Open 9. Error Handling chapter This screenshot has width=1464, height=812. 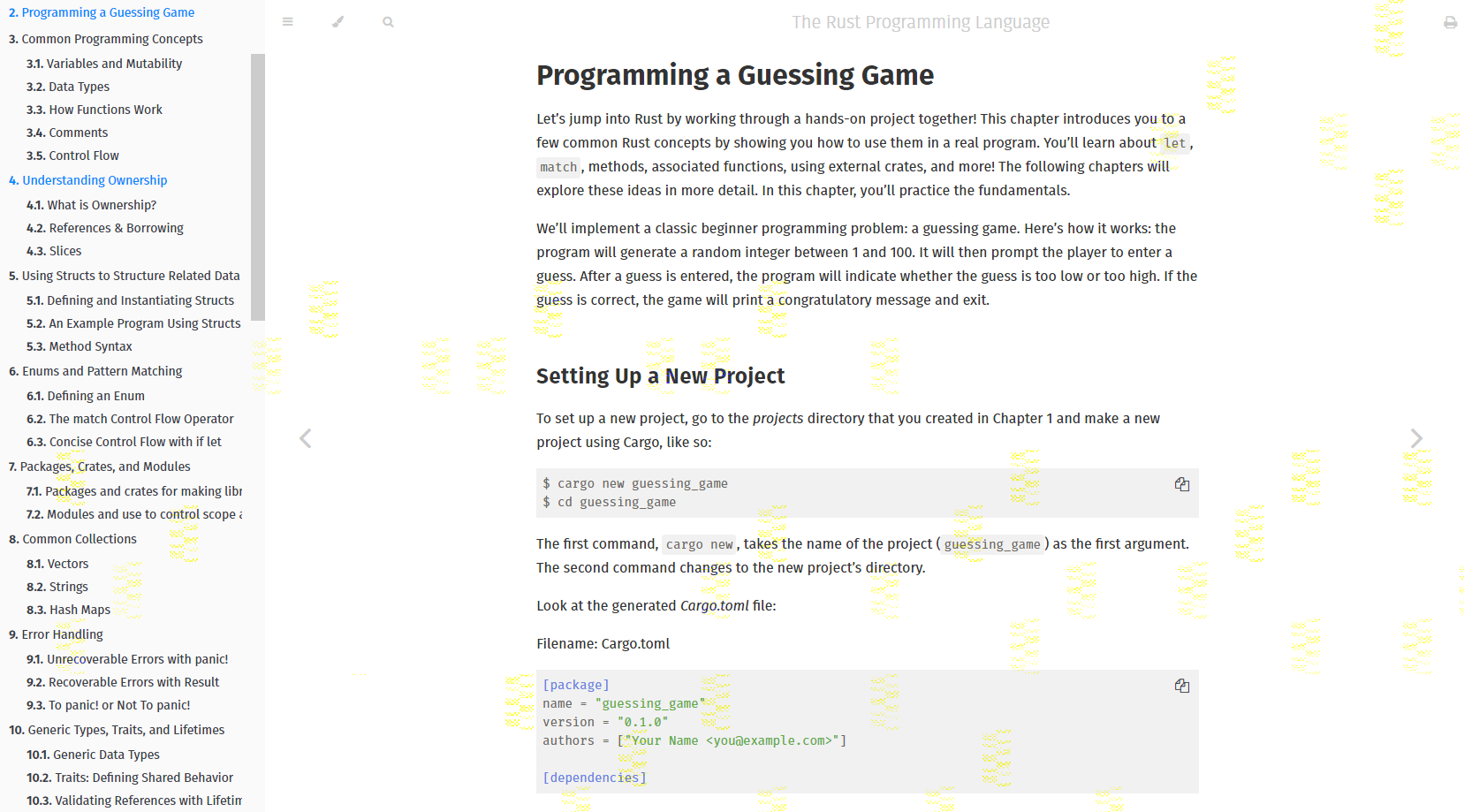coord(56,634)
